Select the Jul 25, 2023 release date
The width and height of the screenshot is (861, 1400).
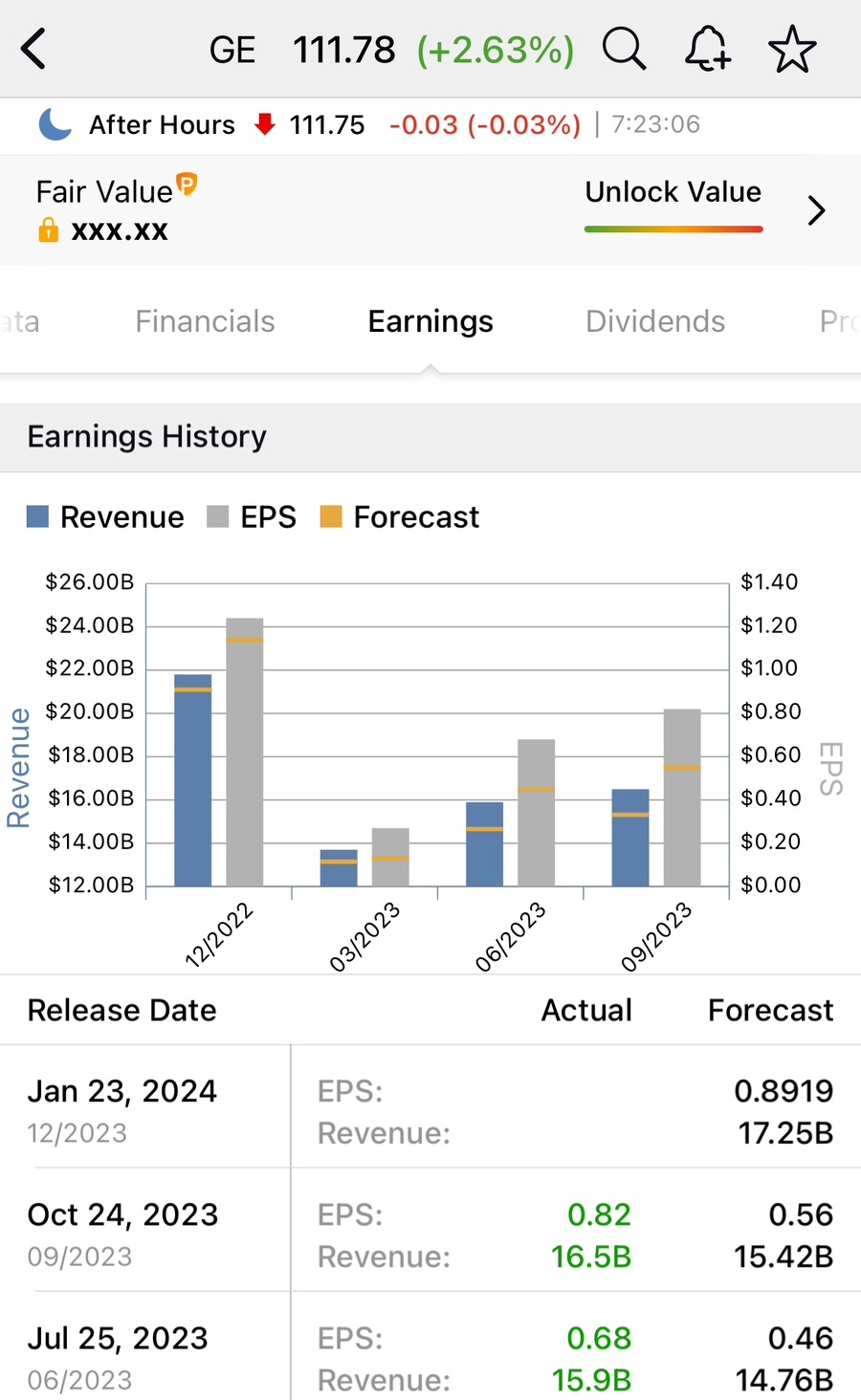118,1338
